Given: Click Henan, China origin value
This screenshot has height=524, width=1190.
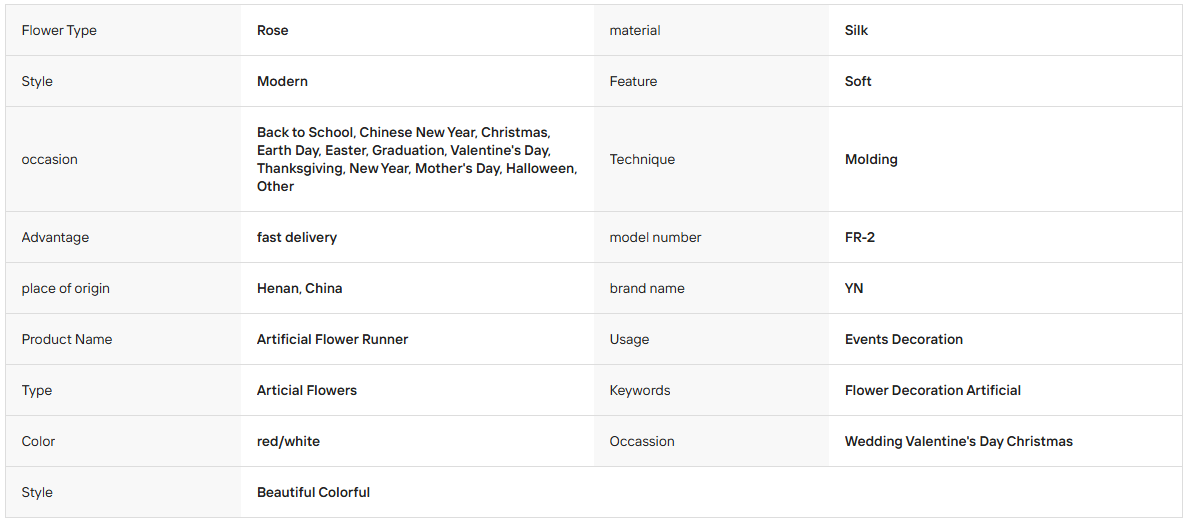Looking at the screenshot, I should 300,289.
